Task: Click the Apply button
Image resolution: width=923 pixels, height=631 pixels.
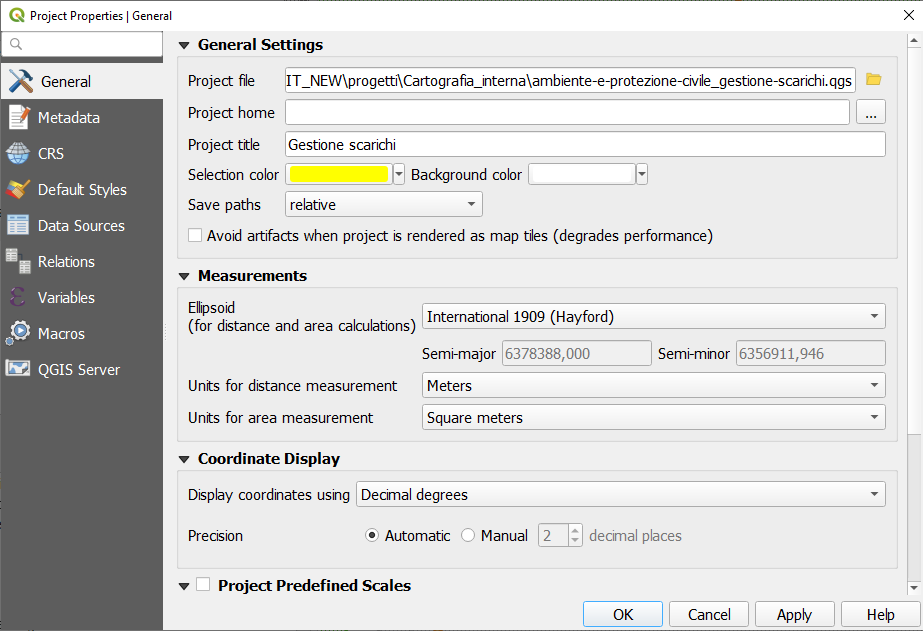Action: coord(795,615)
